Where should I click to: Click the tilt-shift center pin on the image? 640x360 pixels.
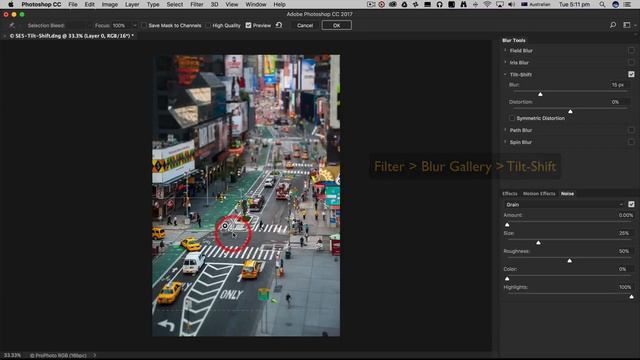[225, 226]
